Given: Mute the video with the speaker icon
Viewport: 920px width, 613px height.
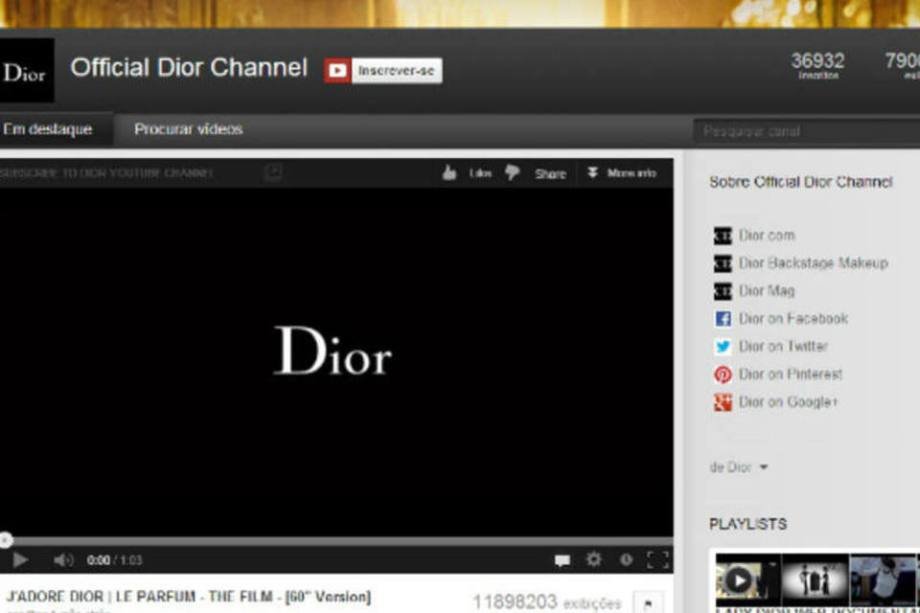Looking at the screenshot, I should (x=63, y=560).
